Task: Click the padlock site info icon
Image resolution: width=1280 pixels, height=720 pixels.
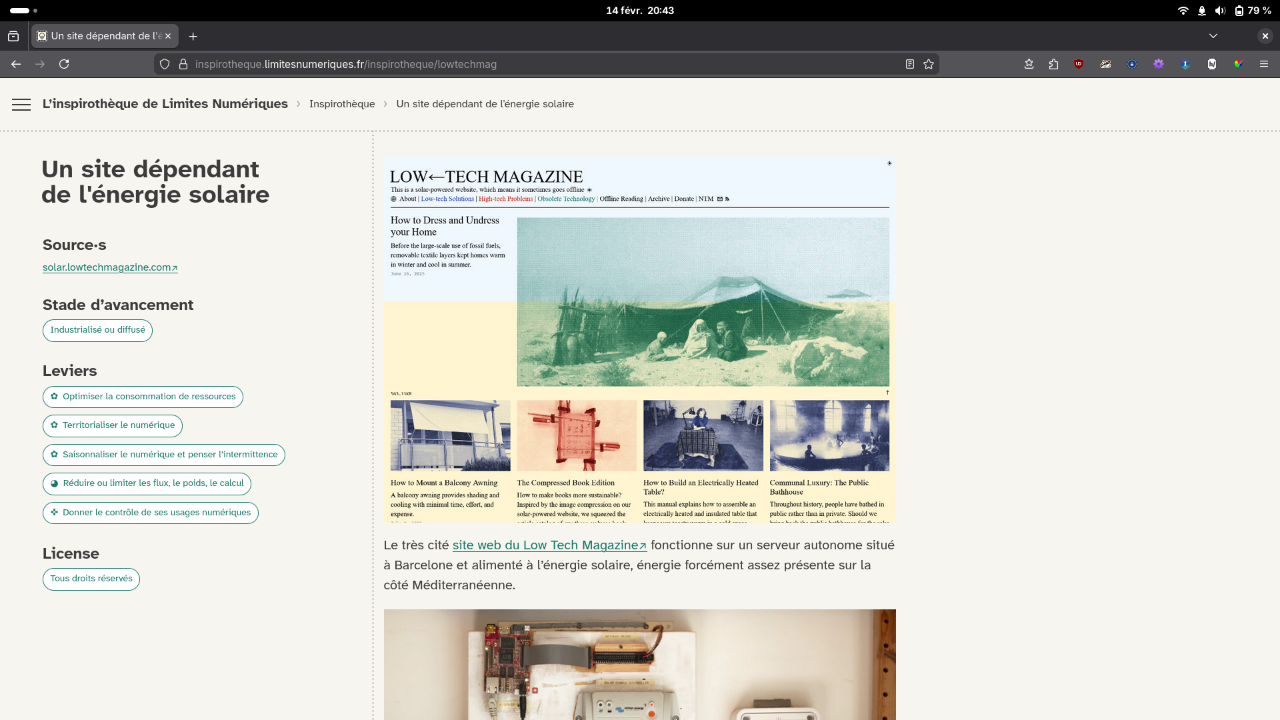Action: (183, 64)
